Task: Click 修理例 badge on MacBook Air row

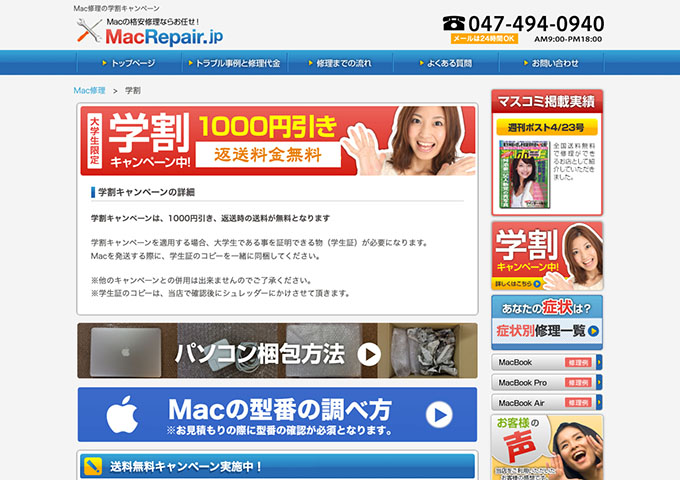Action: tap(578, 403)
